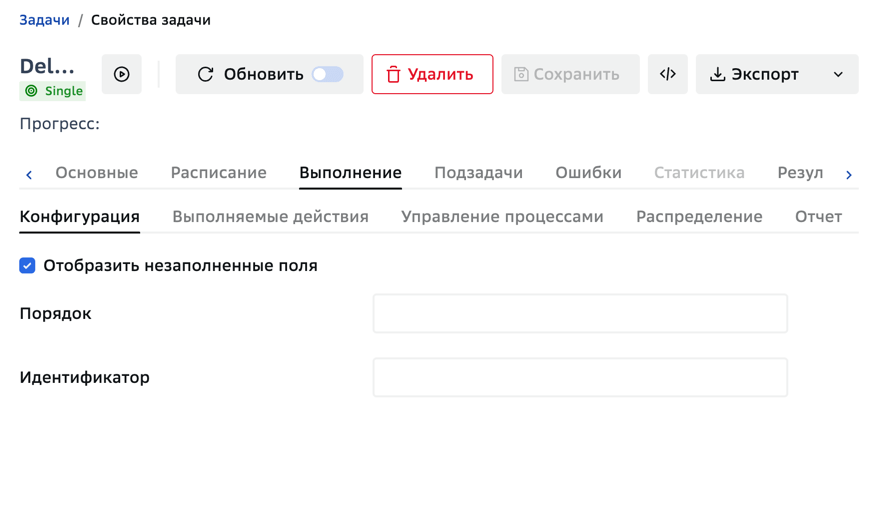Screen dimensions: 878x515
Task: Click the Свойства задачи breadcrumb text
Action: [151, 20]
